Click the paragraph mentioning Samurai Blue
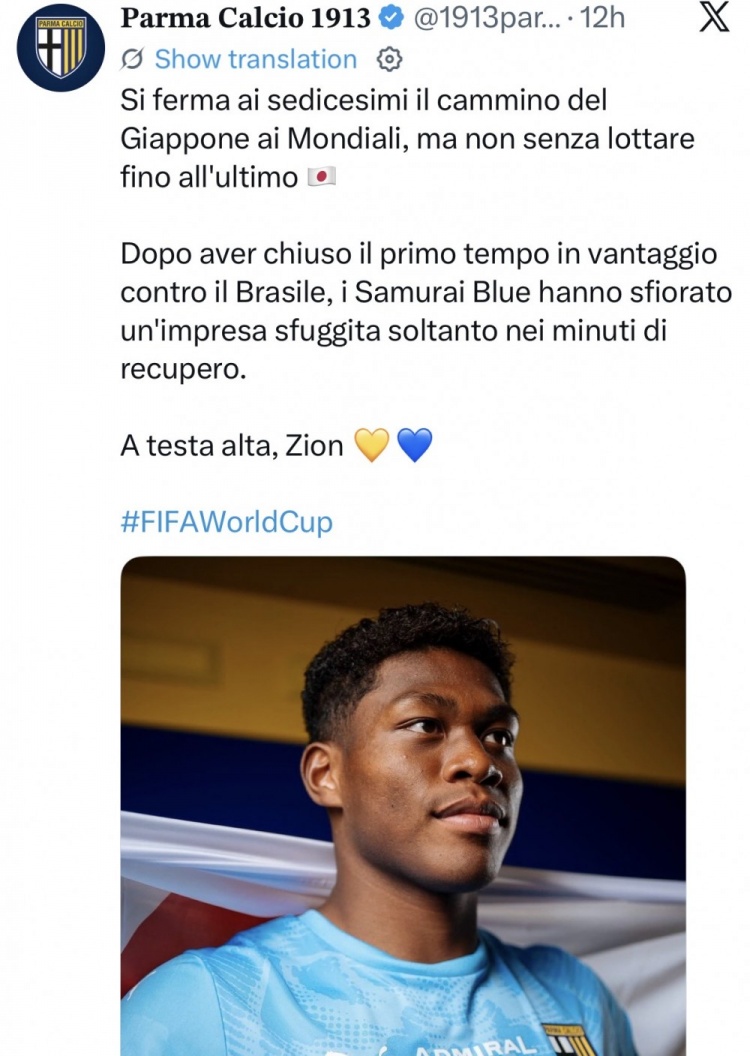Image resolution: width=750 pixels, height=1056 pixels. (425, 311)
